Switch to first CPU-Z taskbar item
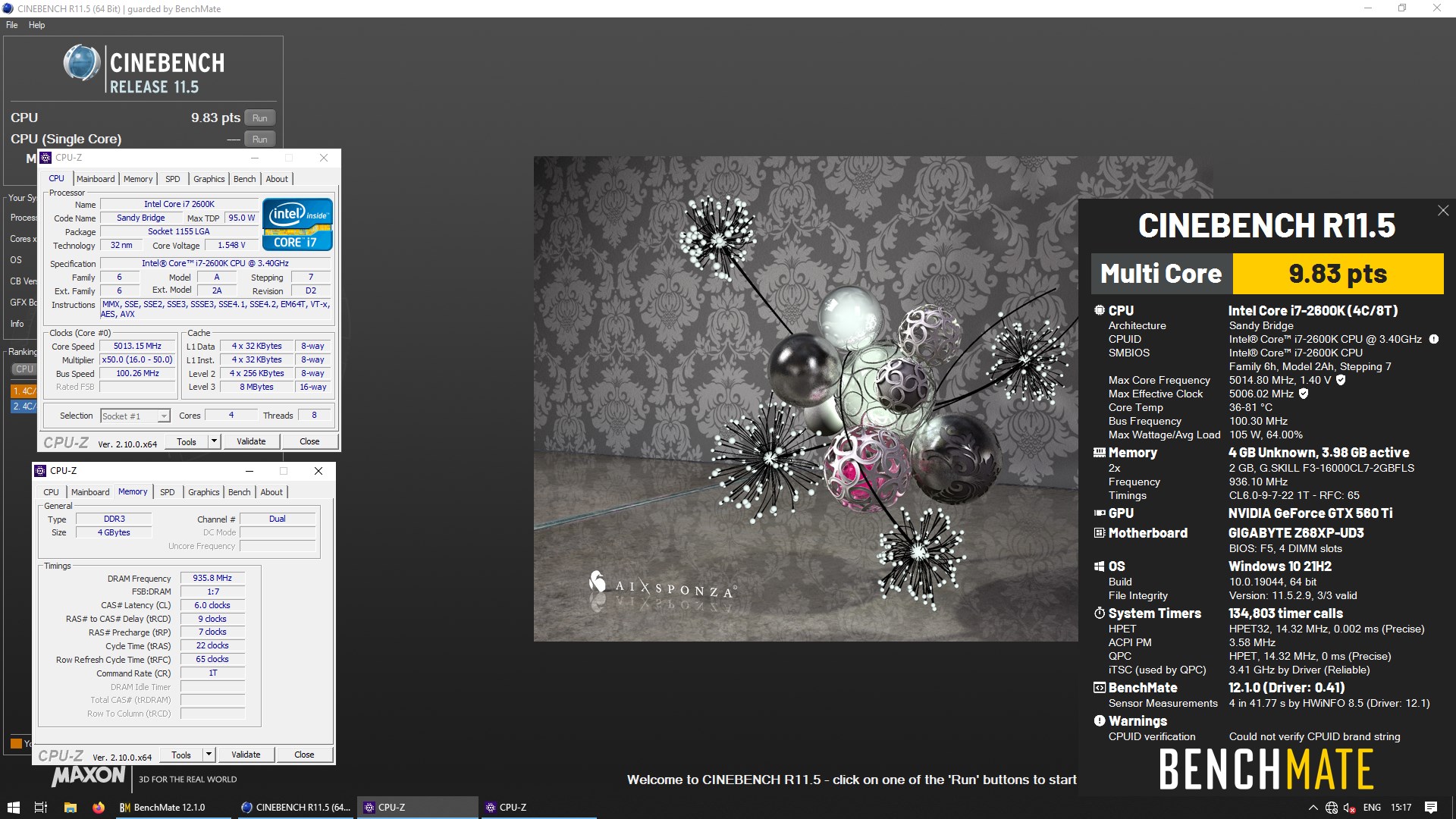Image resolution: width=1456 pixels, height=819 pixels. click(x=417, y=808)
